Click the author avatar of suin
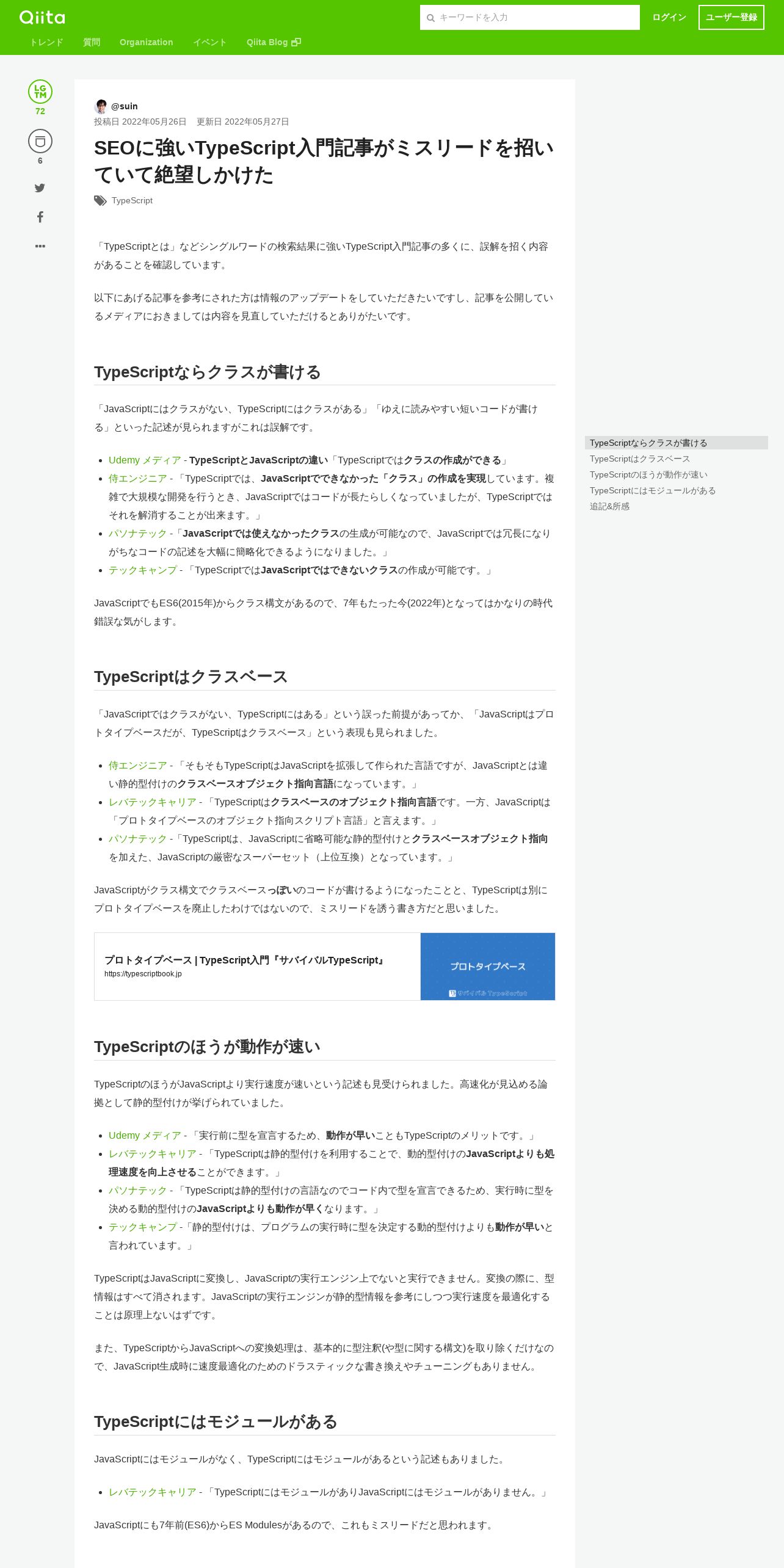The width and height of the screenshot is (784, 1568). coord(101,106)
